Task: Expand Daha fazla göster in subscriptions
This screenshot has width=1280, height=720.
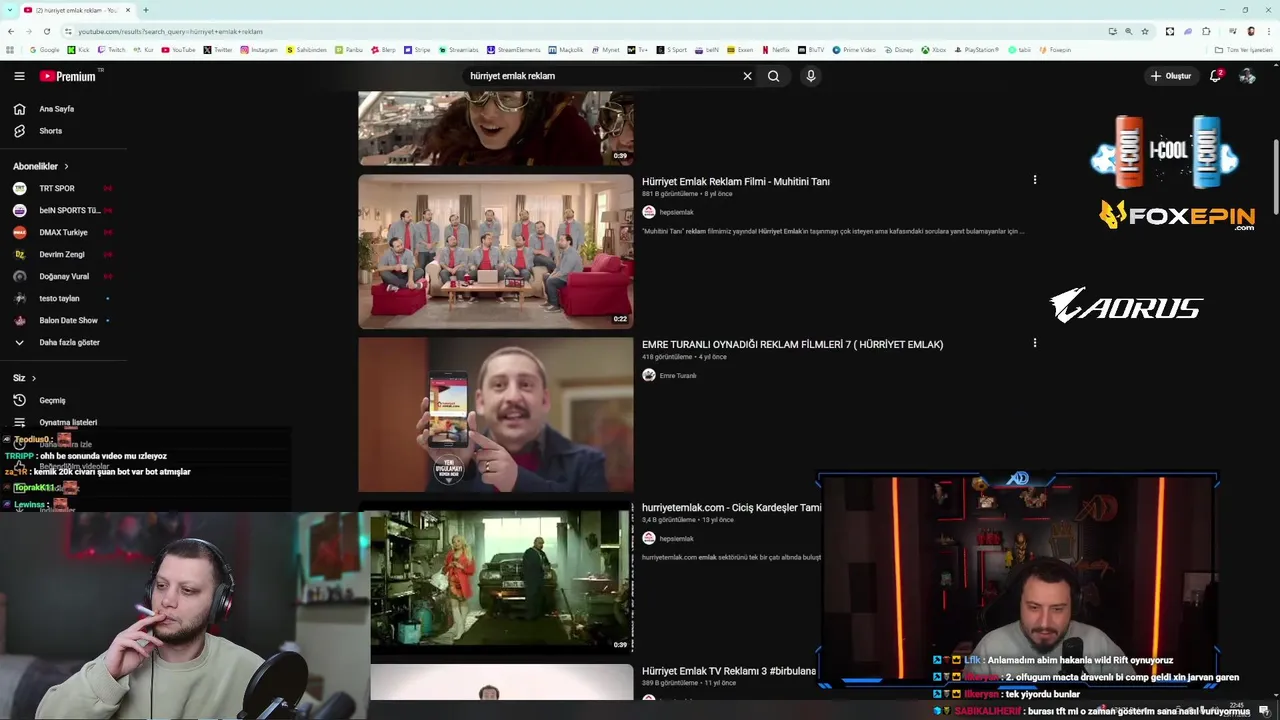Action: [x=57, y=342]
